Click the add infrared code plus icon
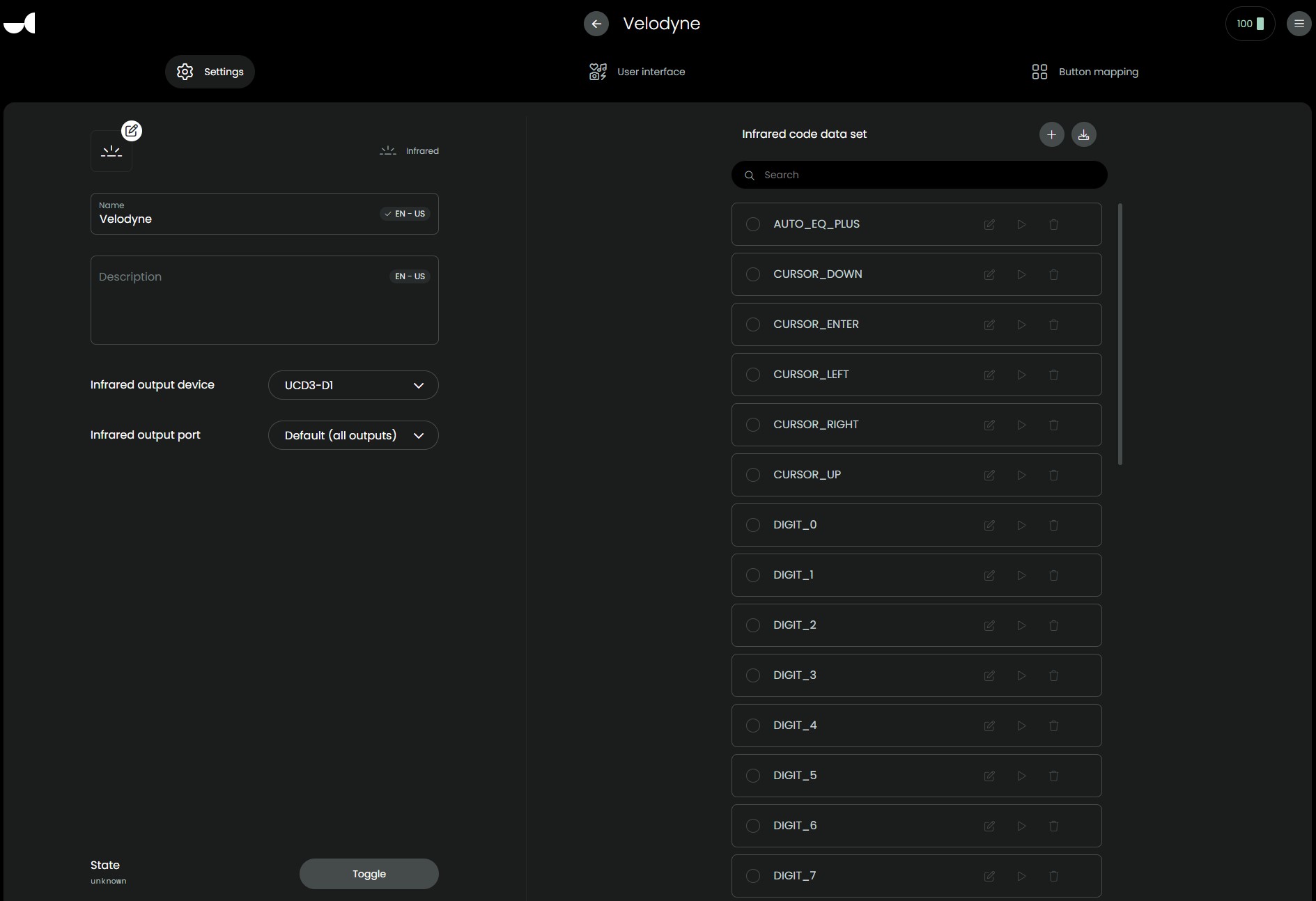The width and height of the screenshot is (1316, 901). pos(1051,134)
